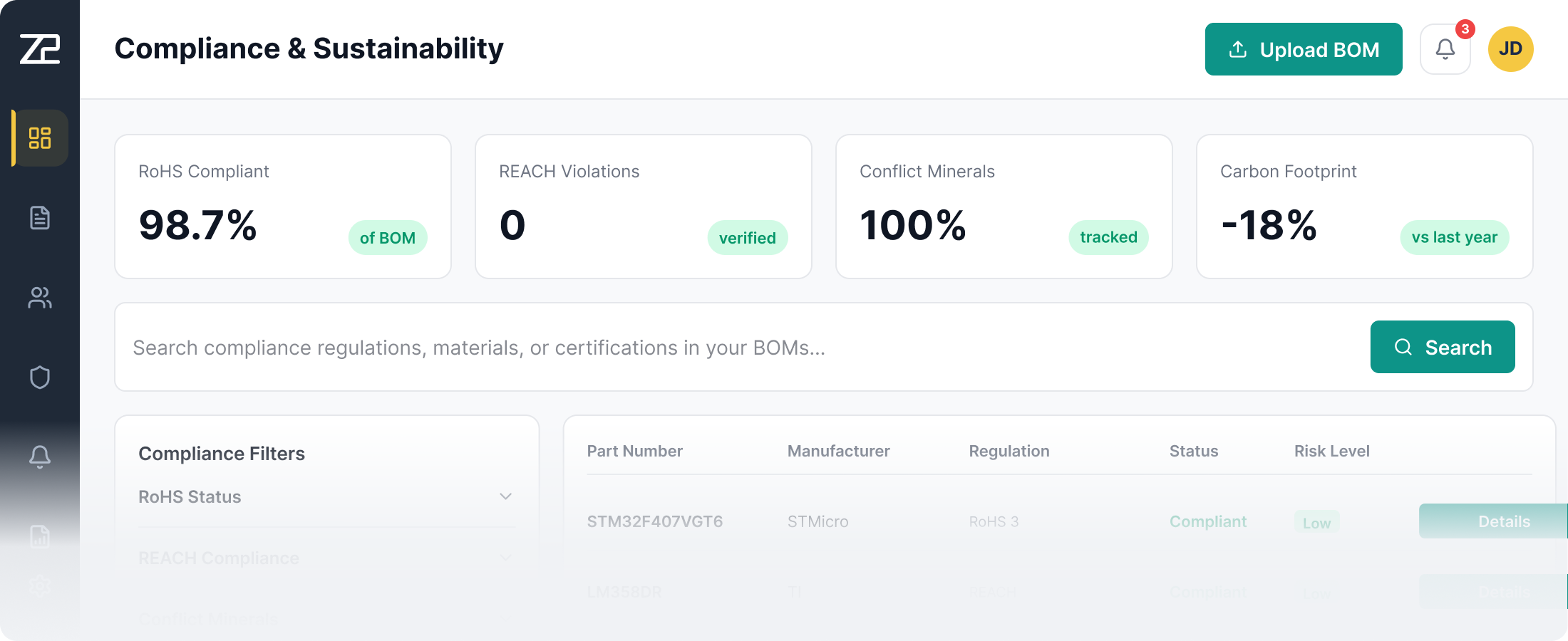
Task: Expand the REACH Compliance filter
Action: (x=326, y=558)
